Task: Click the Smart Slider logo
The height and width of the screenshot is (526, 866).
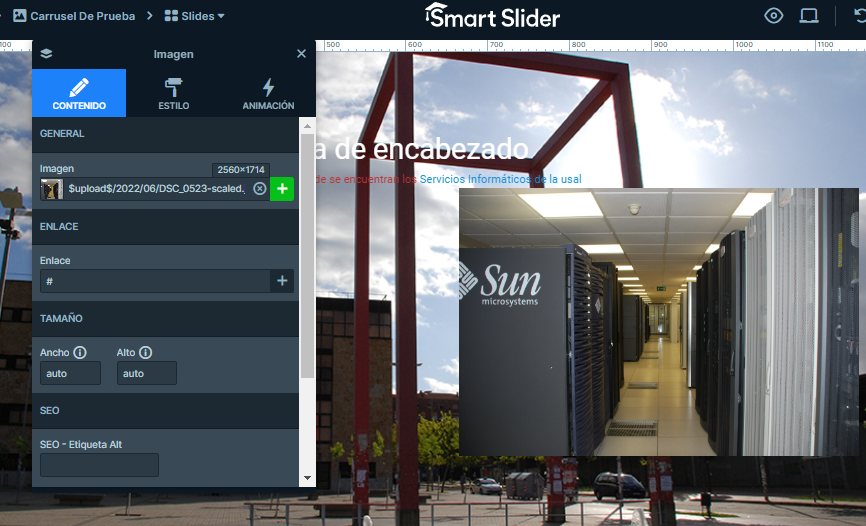Action: [493, 16]
